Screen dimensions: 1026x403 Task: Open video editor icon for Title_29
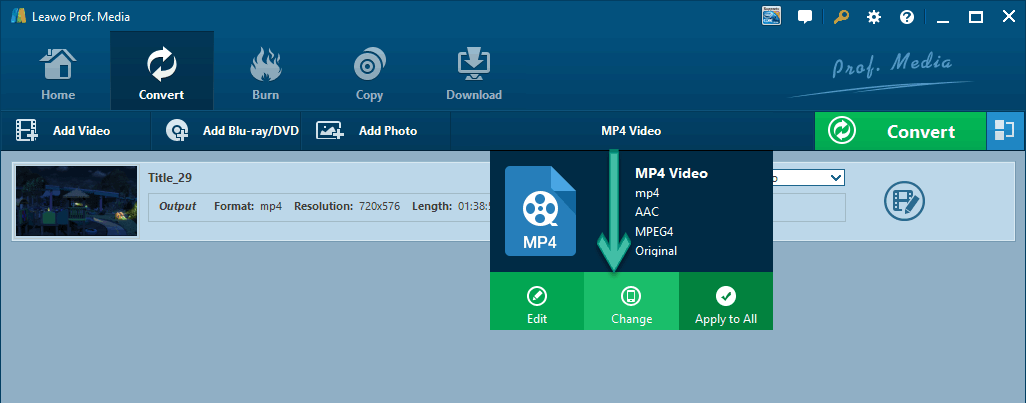click(x=904, y=201)
